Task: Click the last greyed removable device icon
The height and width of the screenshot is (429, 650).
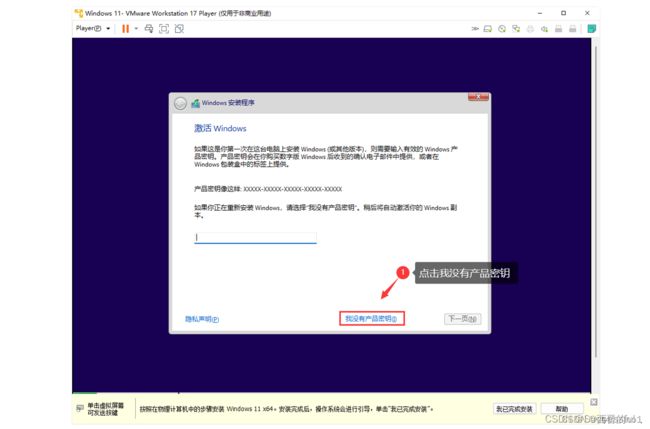Action: coord(572,29)
